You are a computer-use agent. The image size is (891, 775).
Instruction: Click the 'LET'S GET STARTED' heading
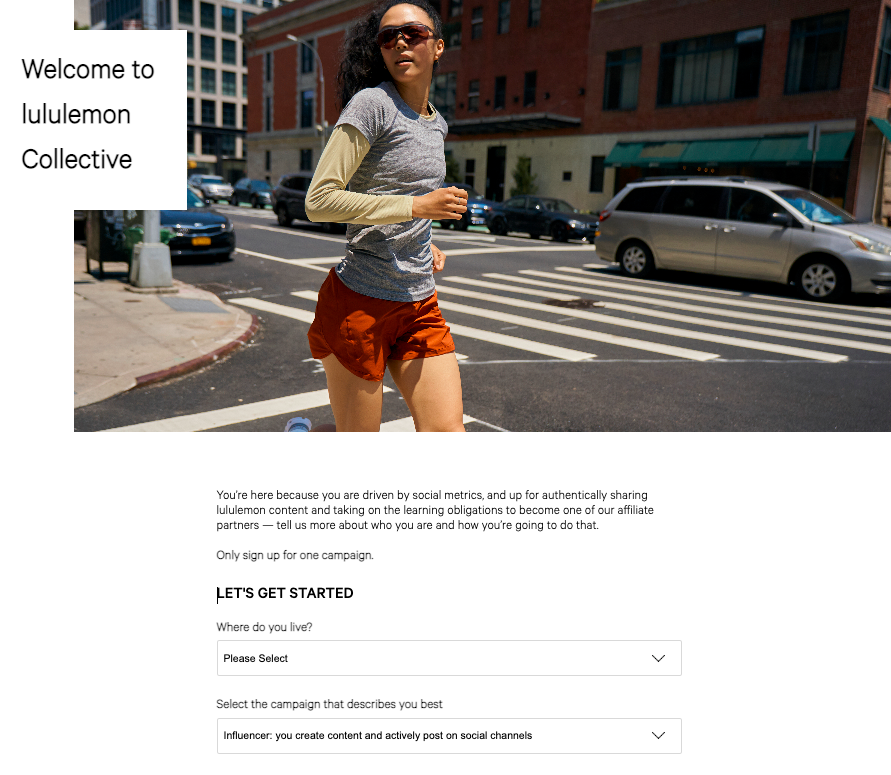[285, 593]
